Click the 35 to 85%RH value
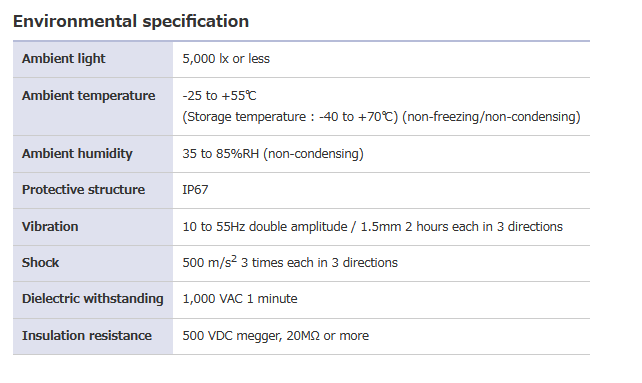The width and height of the screenshot is (642, 383). [x=221, y=154]
